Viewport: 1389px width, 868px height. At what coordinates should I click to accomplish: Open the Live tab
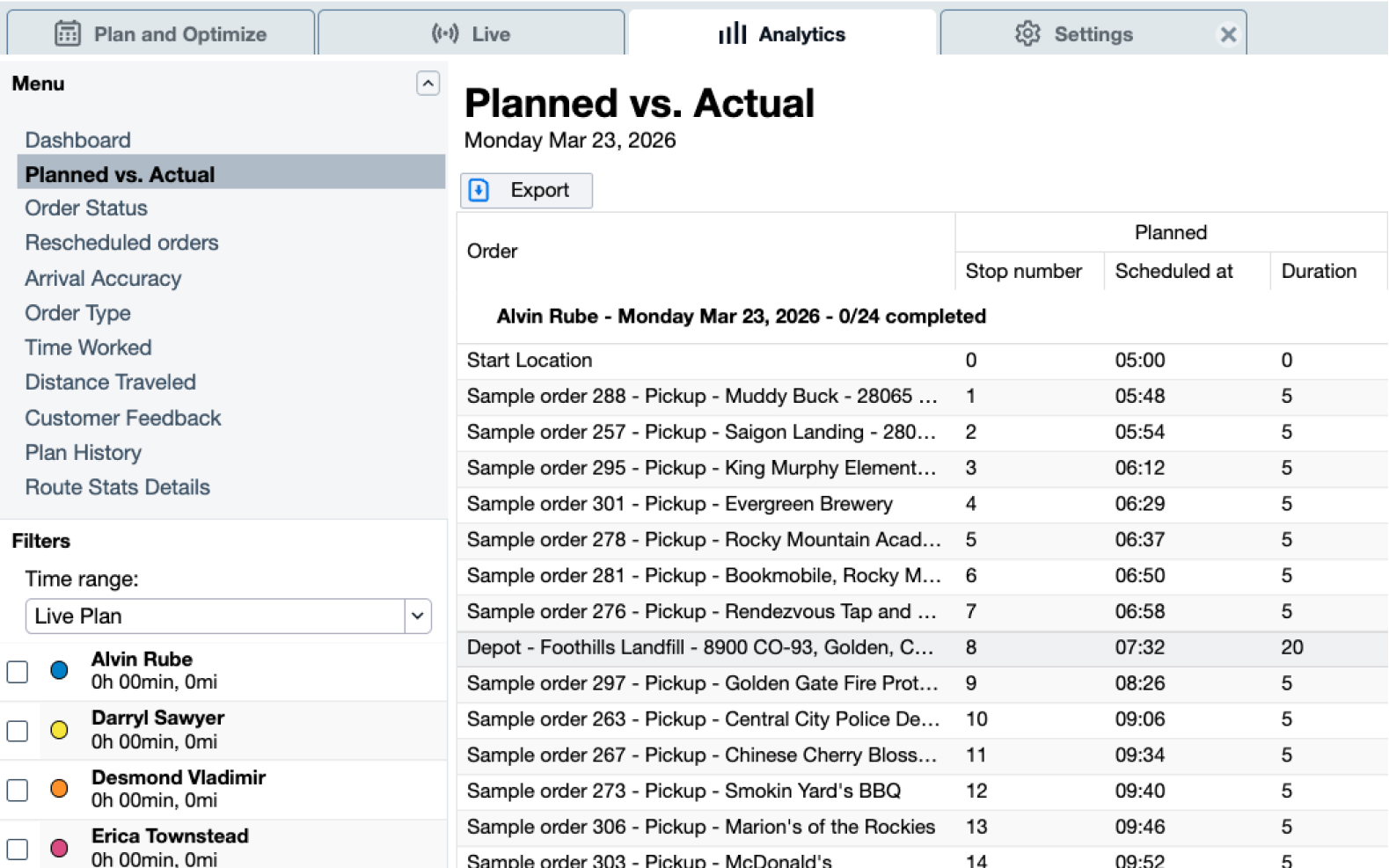coord(472,33)
